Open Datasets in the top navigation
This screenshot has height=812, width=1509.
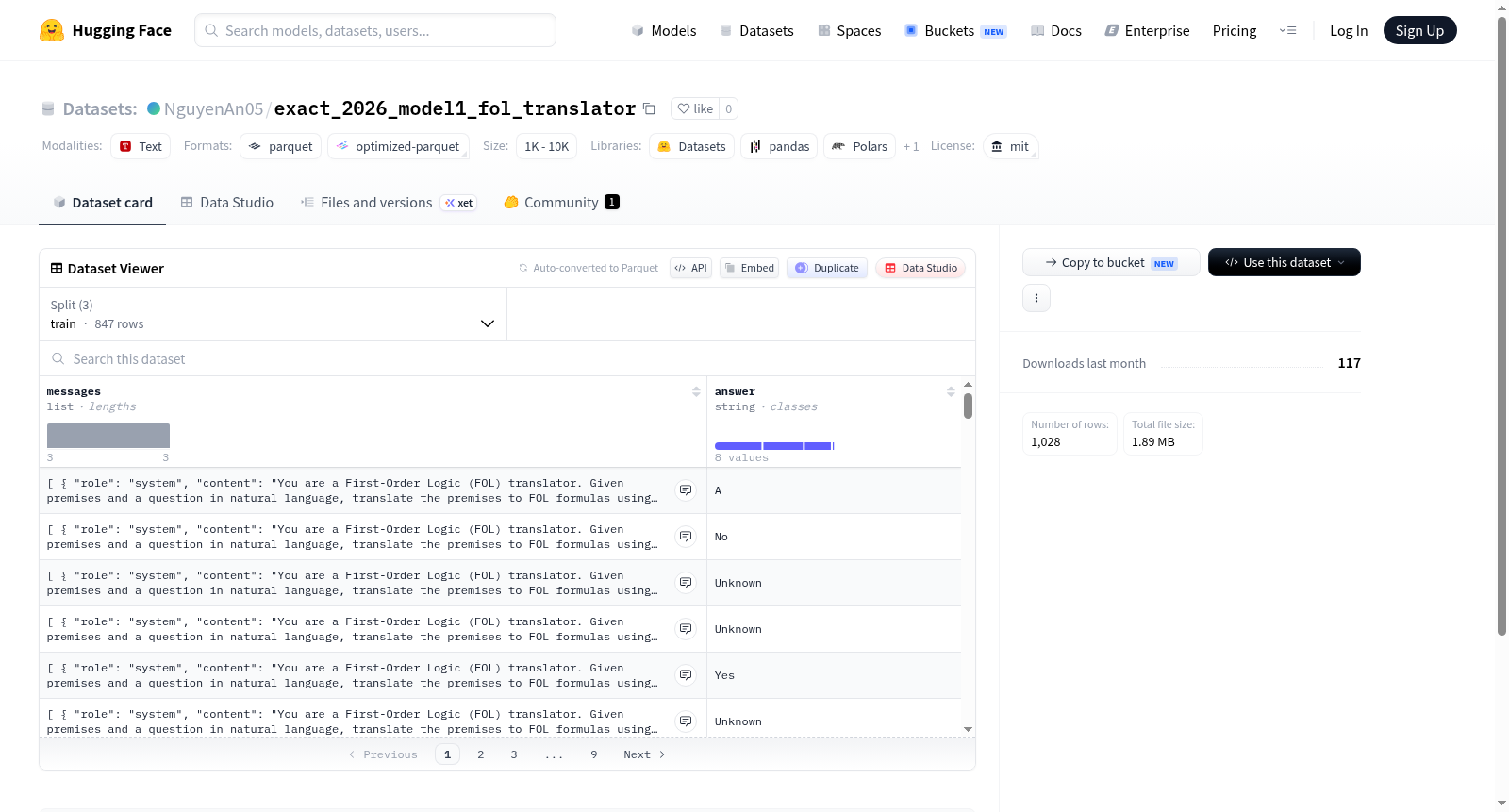(756, 30)
